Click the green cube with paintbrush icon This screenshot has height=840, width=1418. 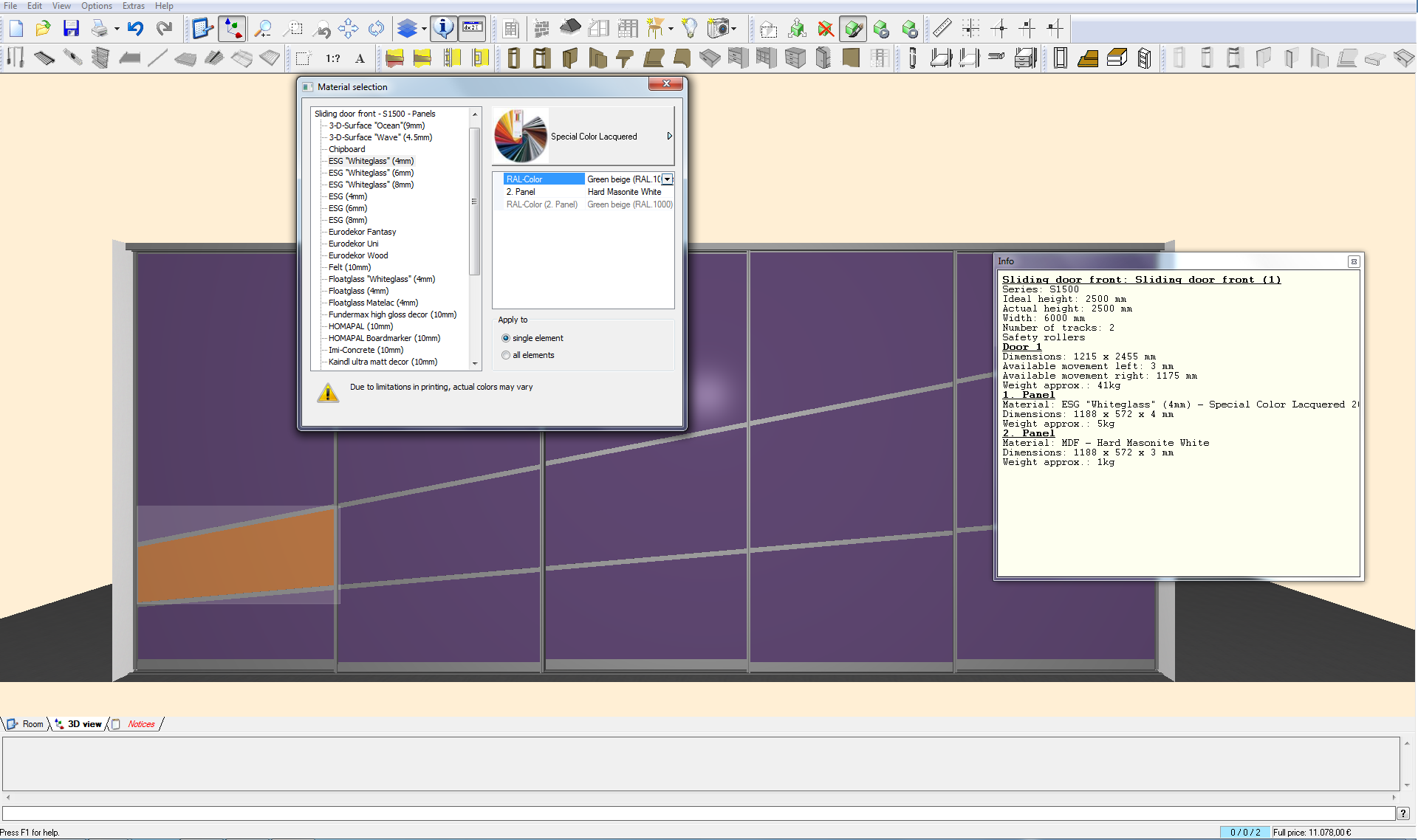tap(853, 29)
